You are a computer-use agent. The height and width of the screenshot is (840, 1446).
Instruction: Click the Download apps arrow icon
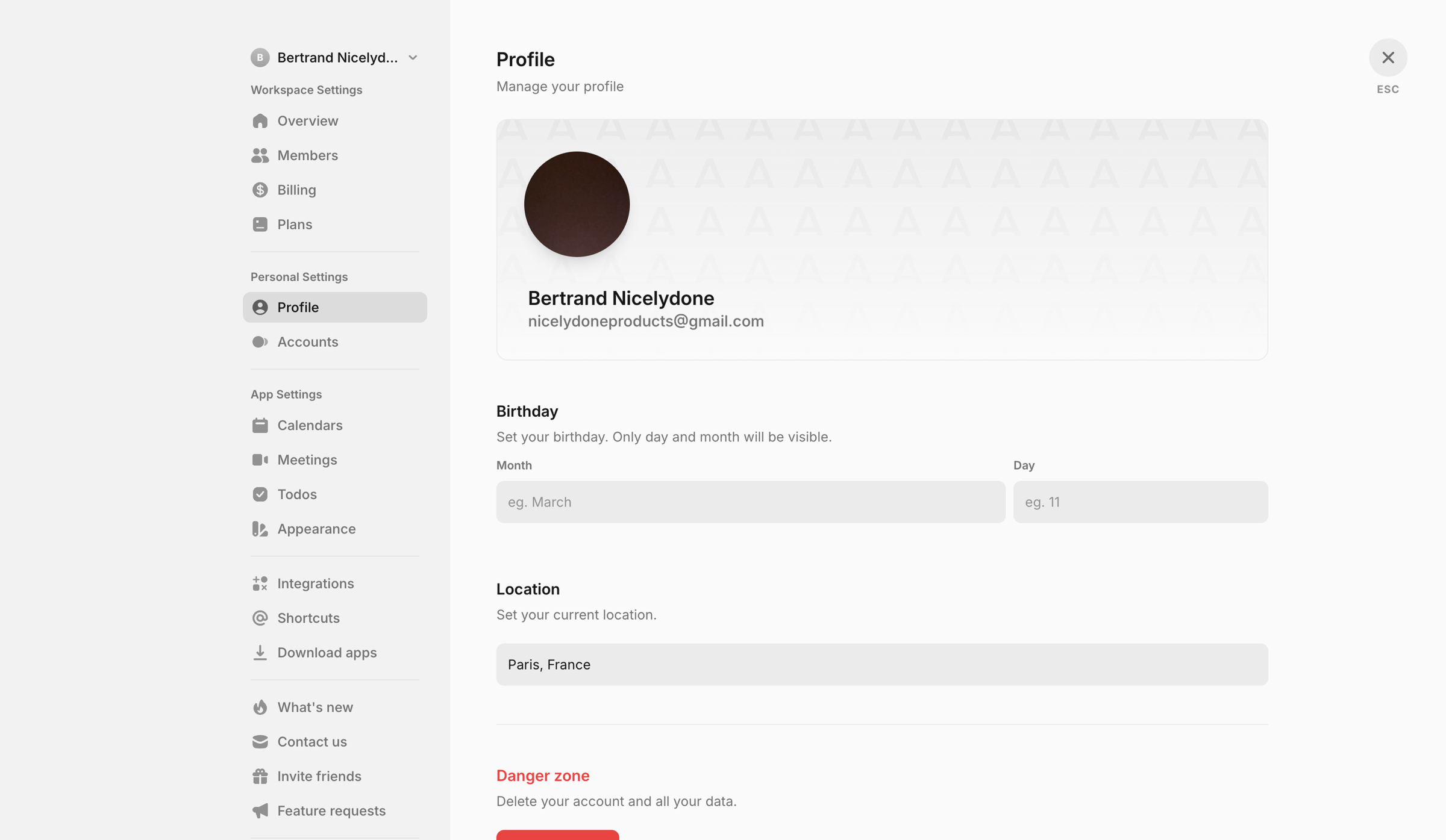[x=260, y=653]
